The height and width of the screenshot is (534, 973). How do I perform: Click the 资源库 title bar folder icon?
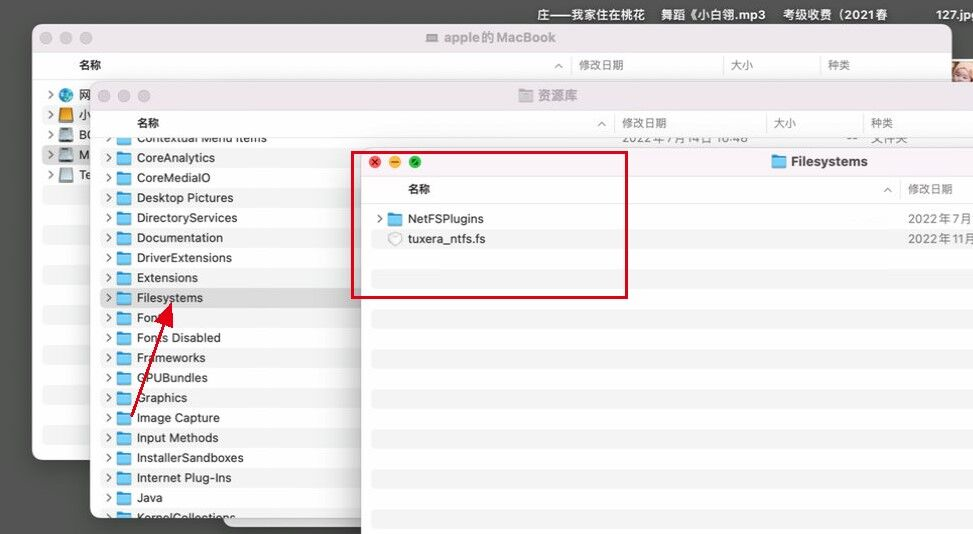(526, 96)
